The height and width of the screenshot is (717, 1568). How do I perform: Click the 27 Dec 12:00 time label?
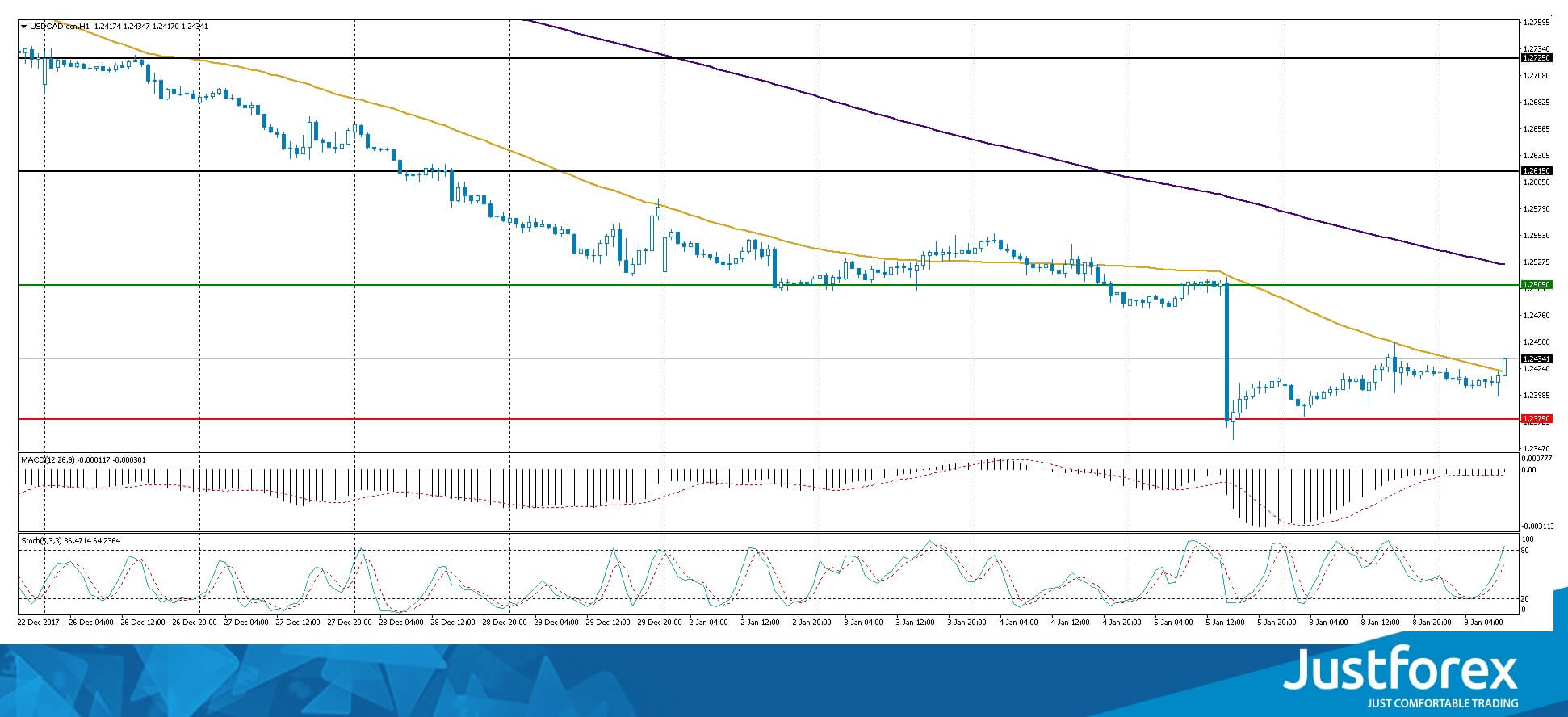click(x=298, y=623)
